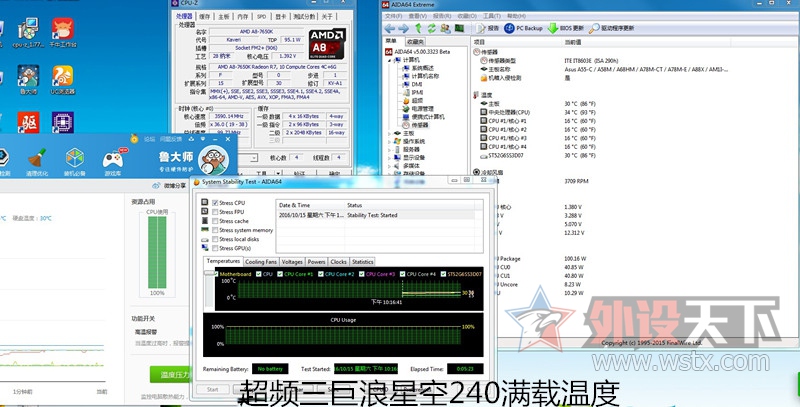Open the 千牛工作台 desktop shortcut
Viewport: 800px width, 407px height.
coord(63,33)
